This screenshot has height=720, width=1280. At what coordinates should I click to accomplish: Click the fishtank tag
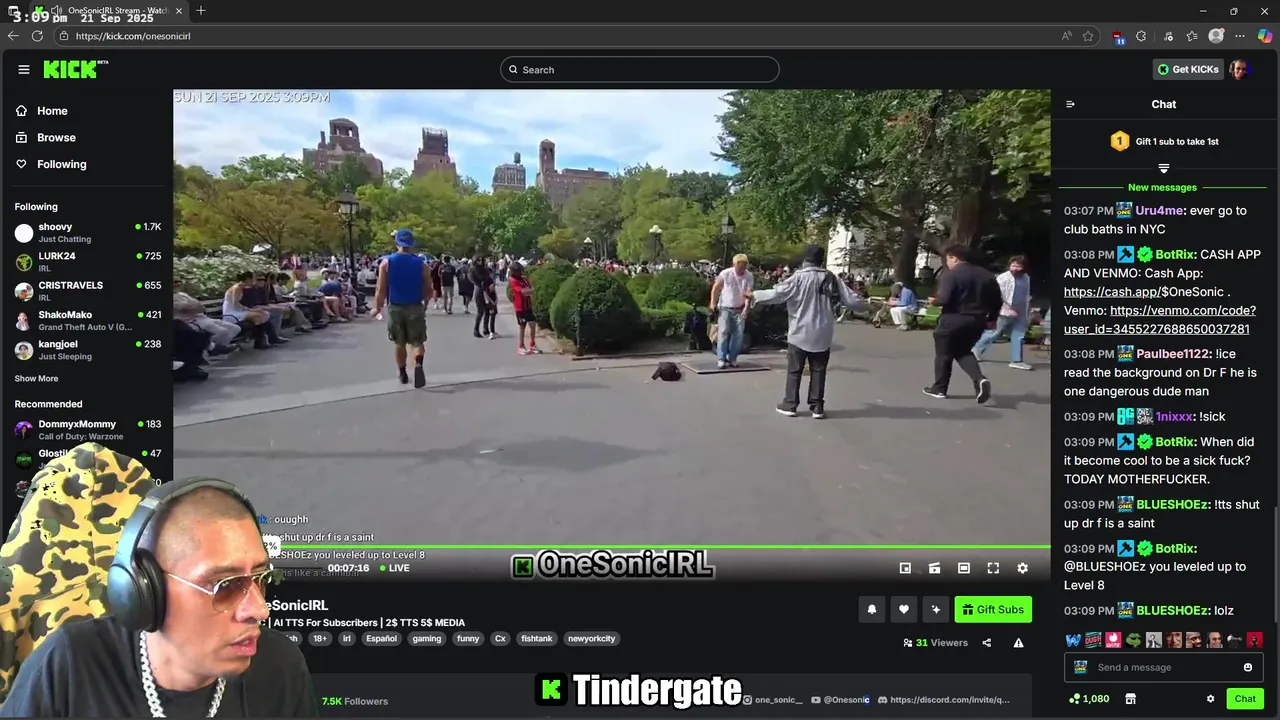(537, 638)
